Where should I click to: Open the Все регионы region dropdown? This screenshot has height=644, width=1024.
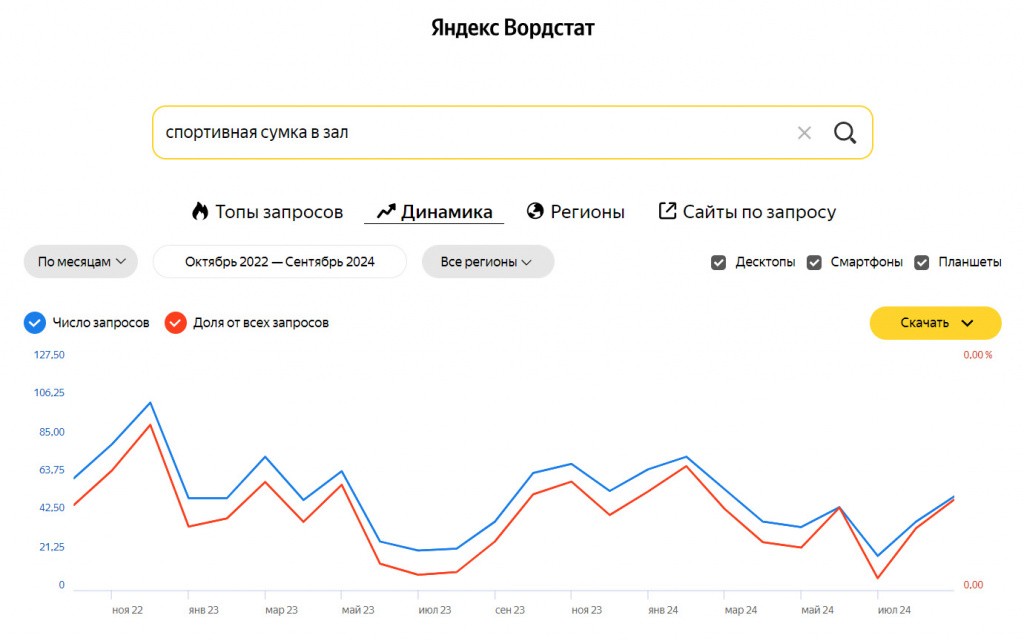pos(488,262)
